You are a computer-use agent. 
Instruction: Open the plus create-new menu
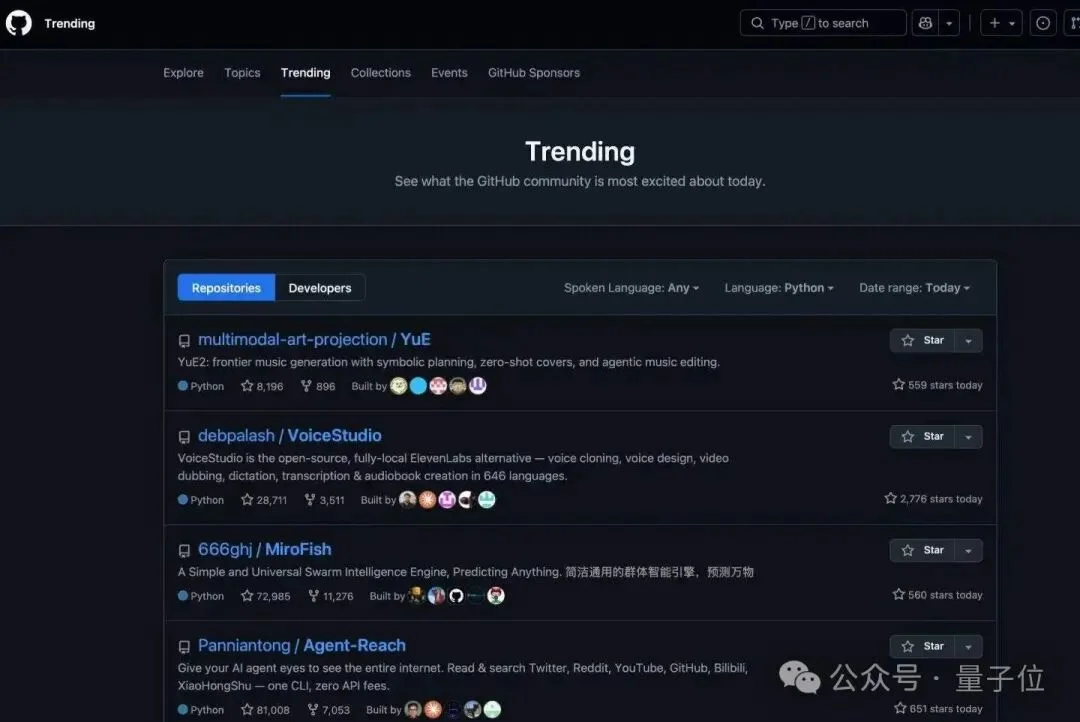pyautogui.click(x=1001, y=23)
